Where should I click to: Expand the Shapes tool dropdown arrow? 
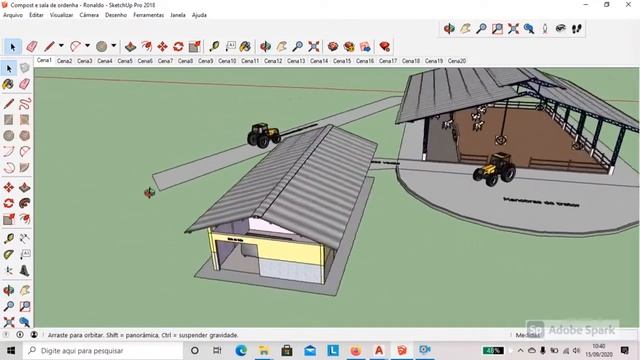point(114,46)
